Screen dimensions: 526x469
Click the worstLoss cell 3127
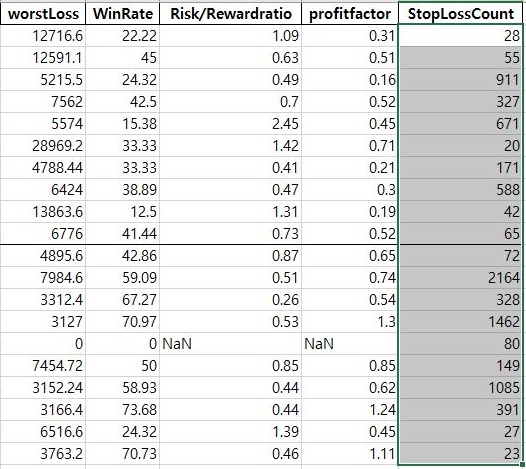[x=43, y=322]
